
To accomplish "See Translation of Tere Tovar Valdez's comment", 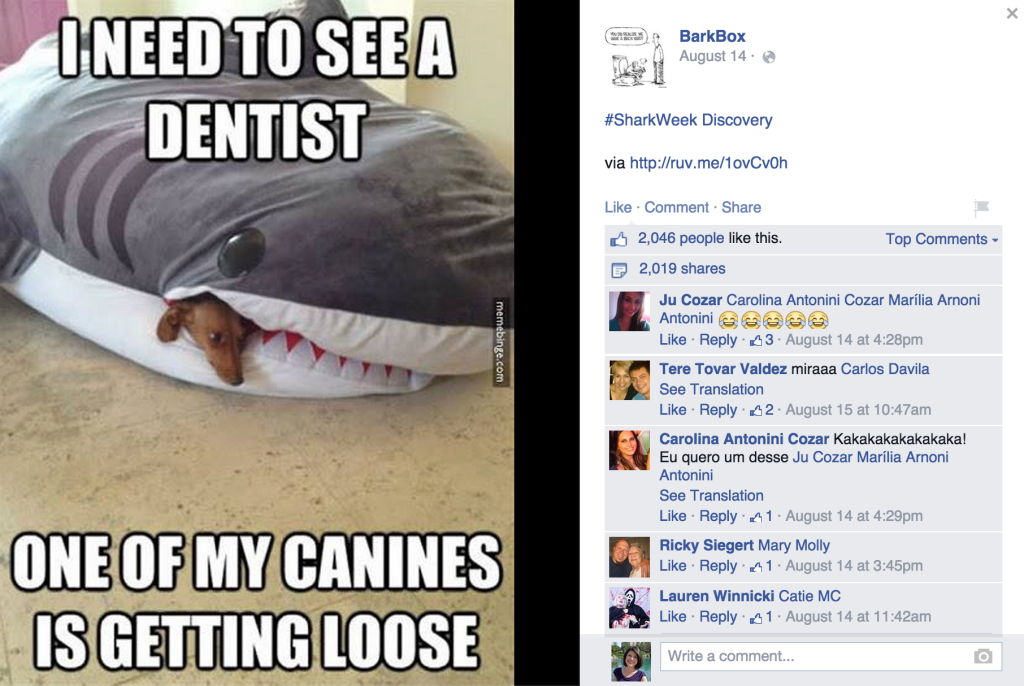I will click(x=711, y=389).
